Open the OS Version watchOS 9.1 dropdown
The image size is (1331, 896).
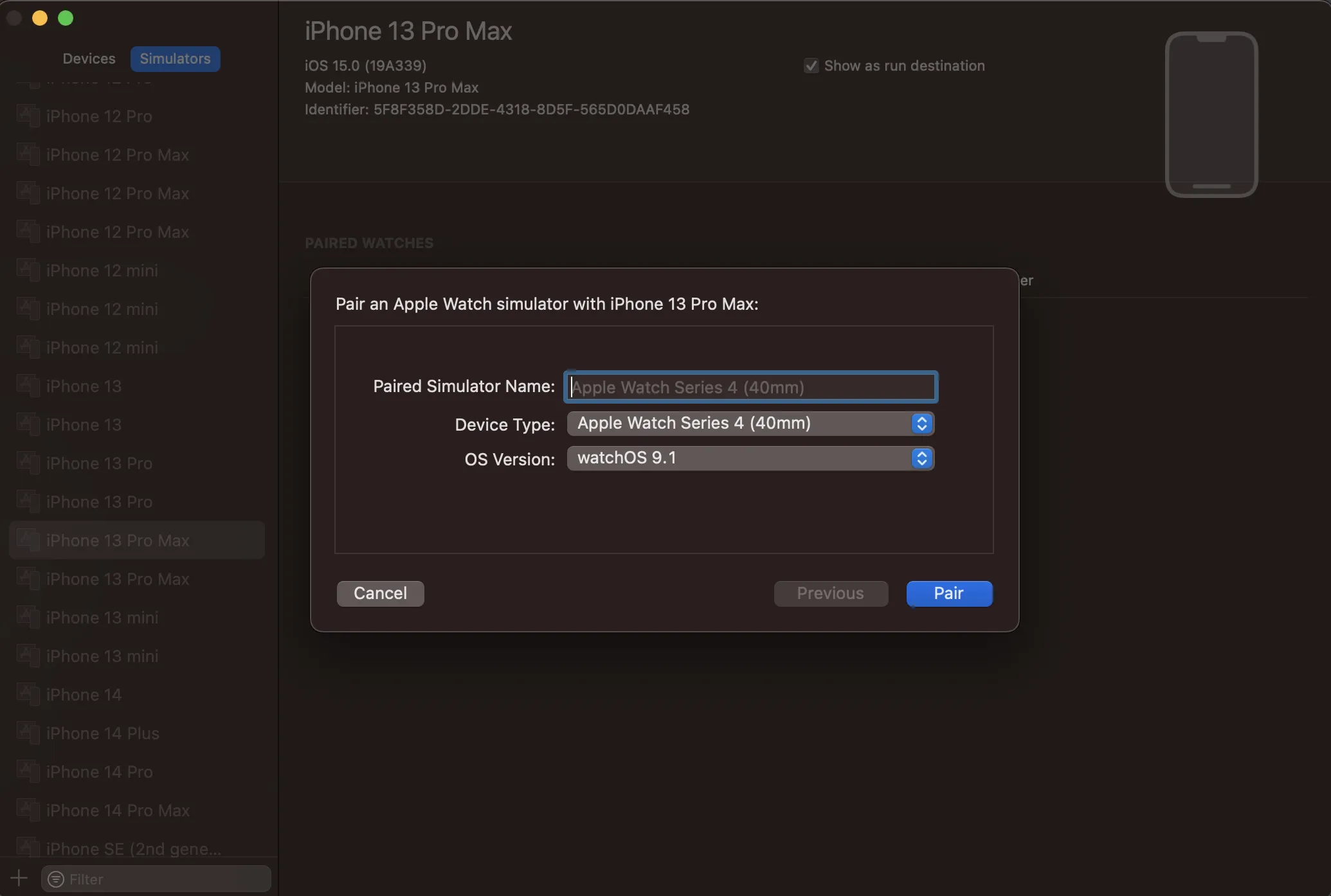750,458
